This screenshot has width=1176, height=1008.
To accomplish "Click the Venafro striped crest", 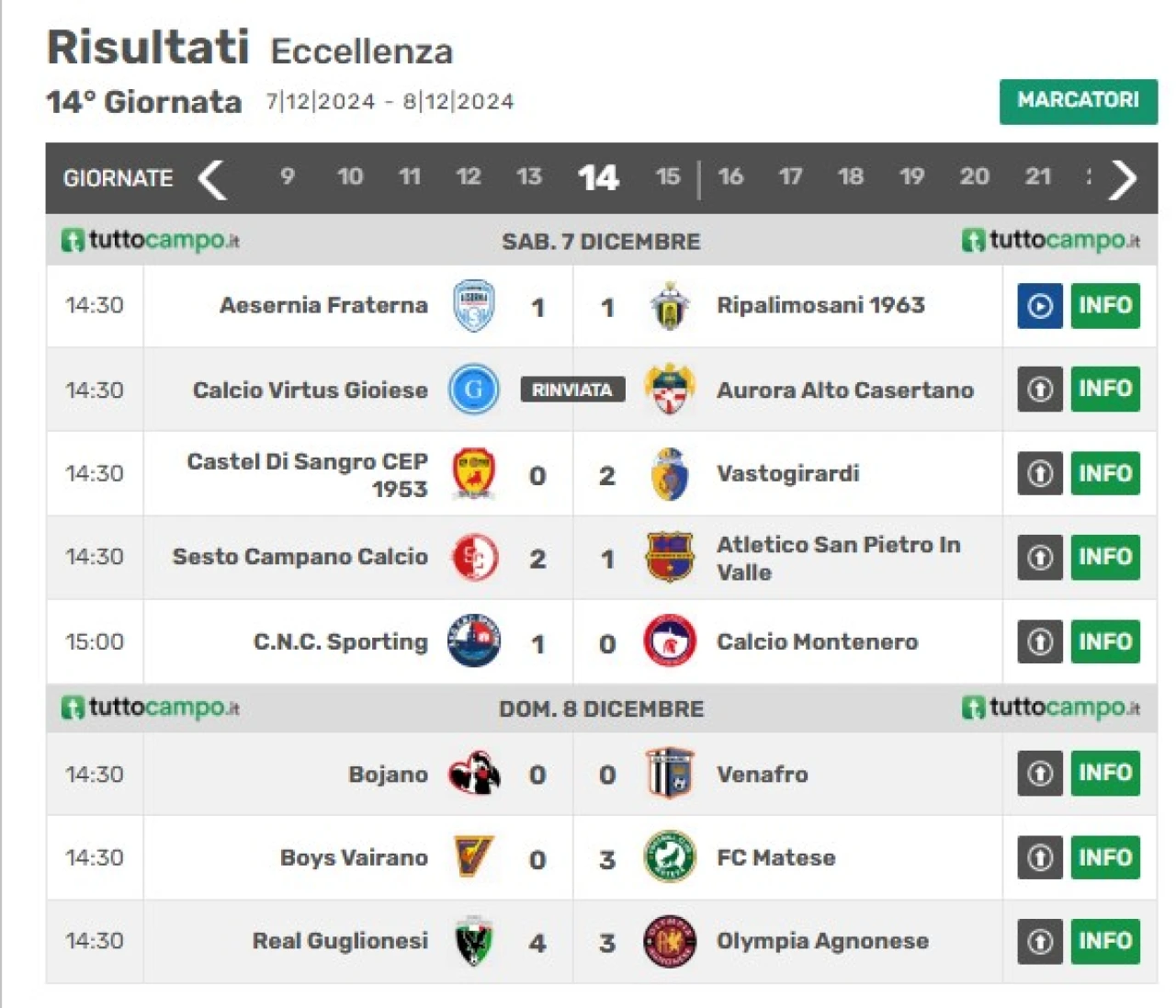I will pyautogui.click(x=670, y=774).
